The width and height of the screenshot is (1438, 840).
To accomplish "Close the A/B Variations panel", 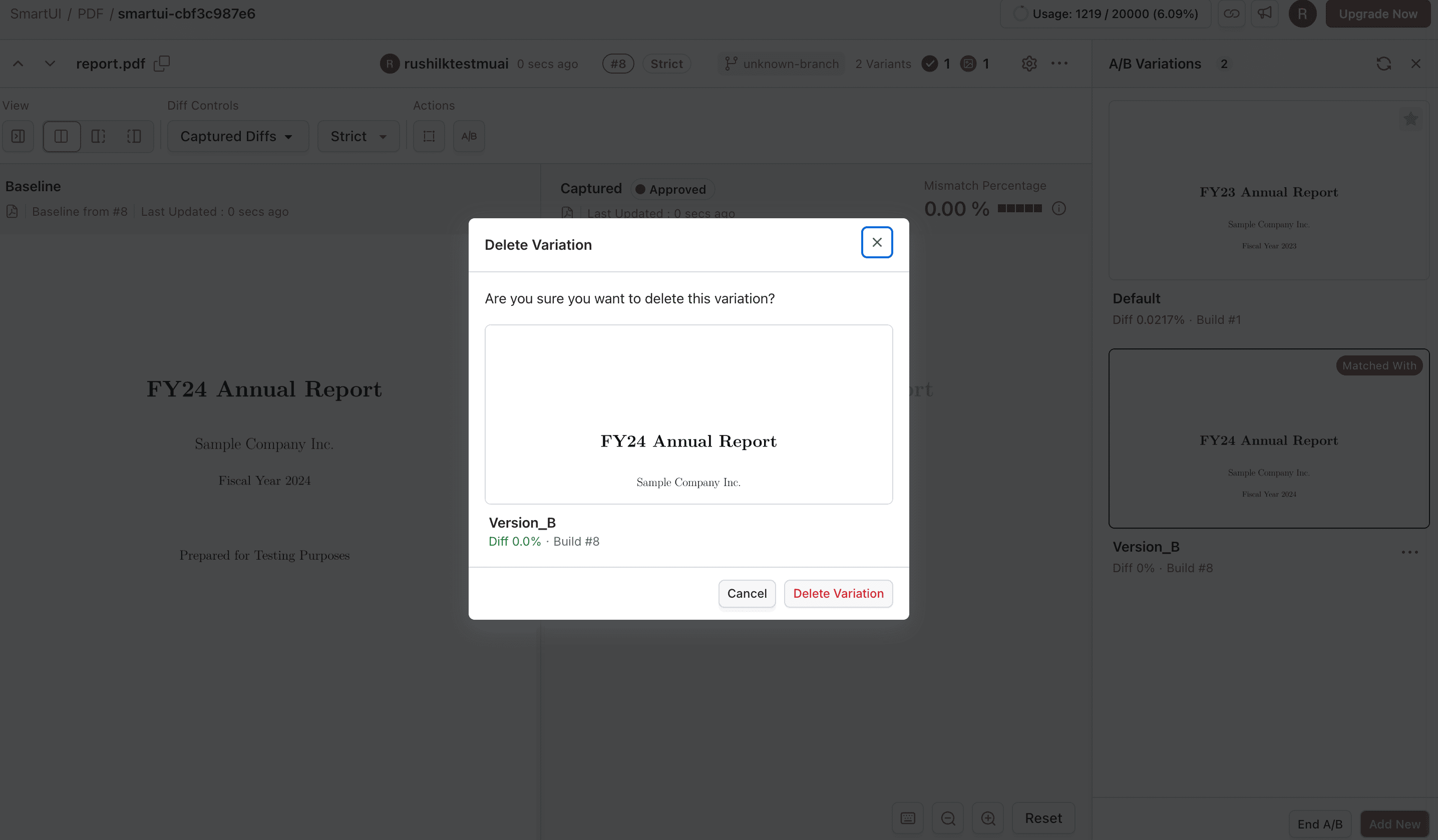I will click(1416, 64).
